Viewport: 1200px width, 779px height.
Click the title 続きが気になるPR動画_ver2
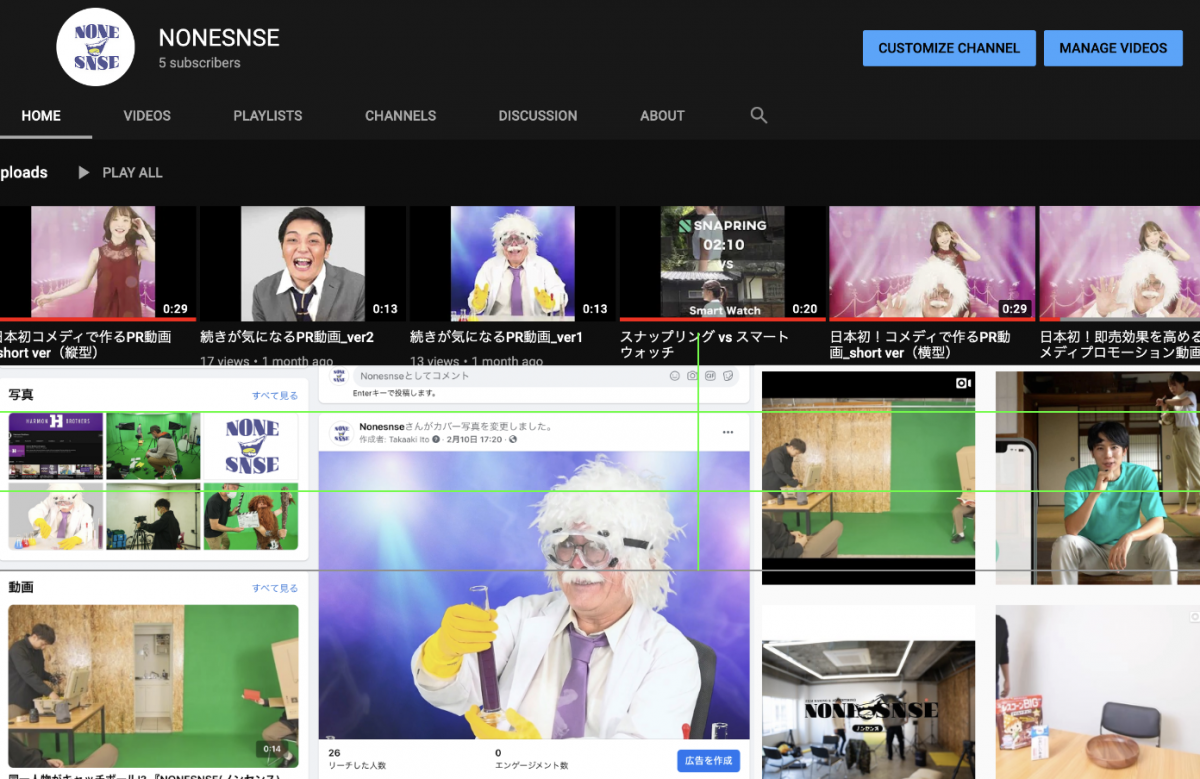(287, 338)
